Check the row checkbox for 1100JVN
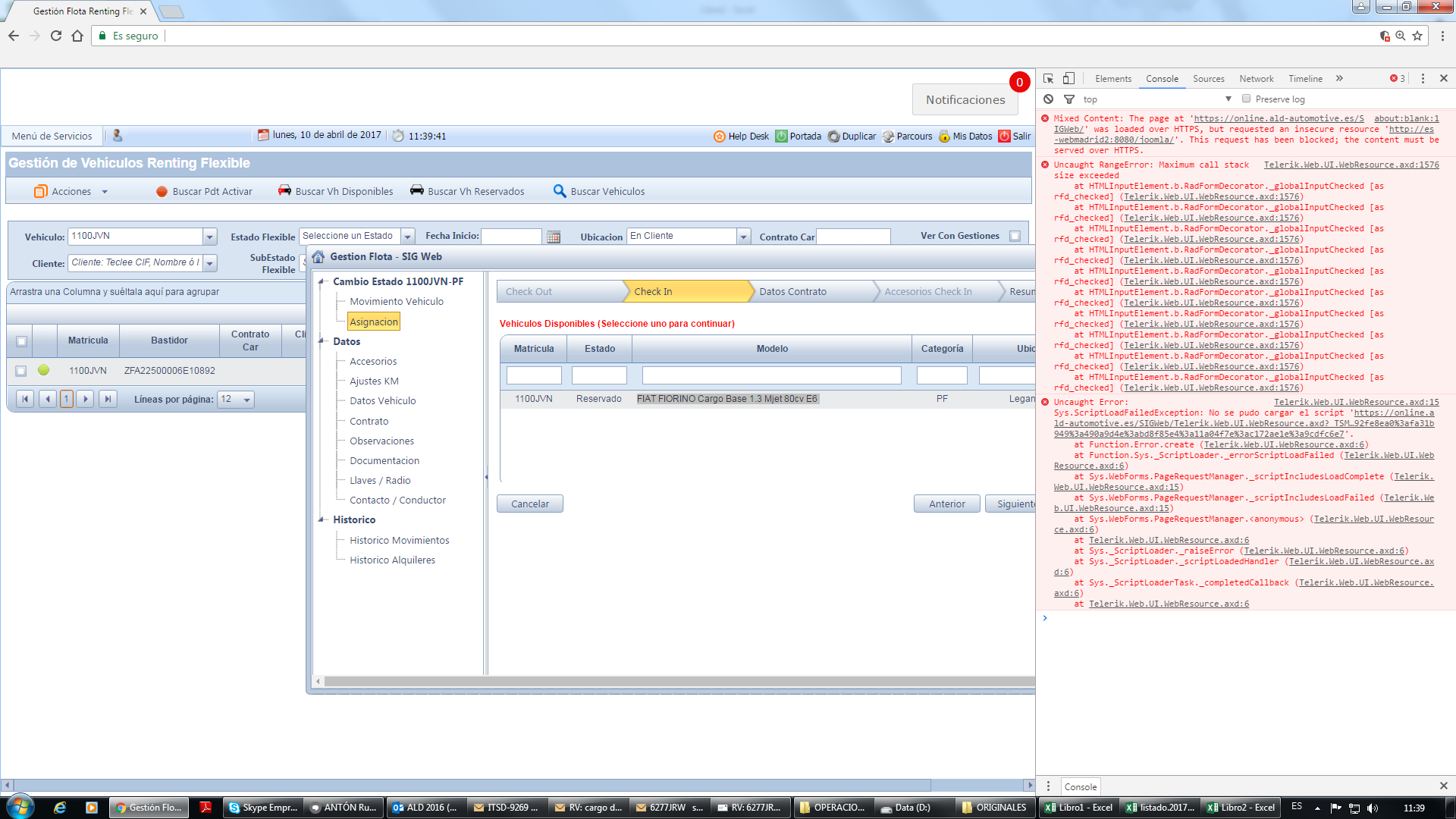This screenshot has height=819, width=1456. point(21,371)
